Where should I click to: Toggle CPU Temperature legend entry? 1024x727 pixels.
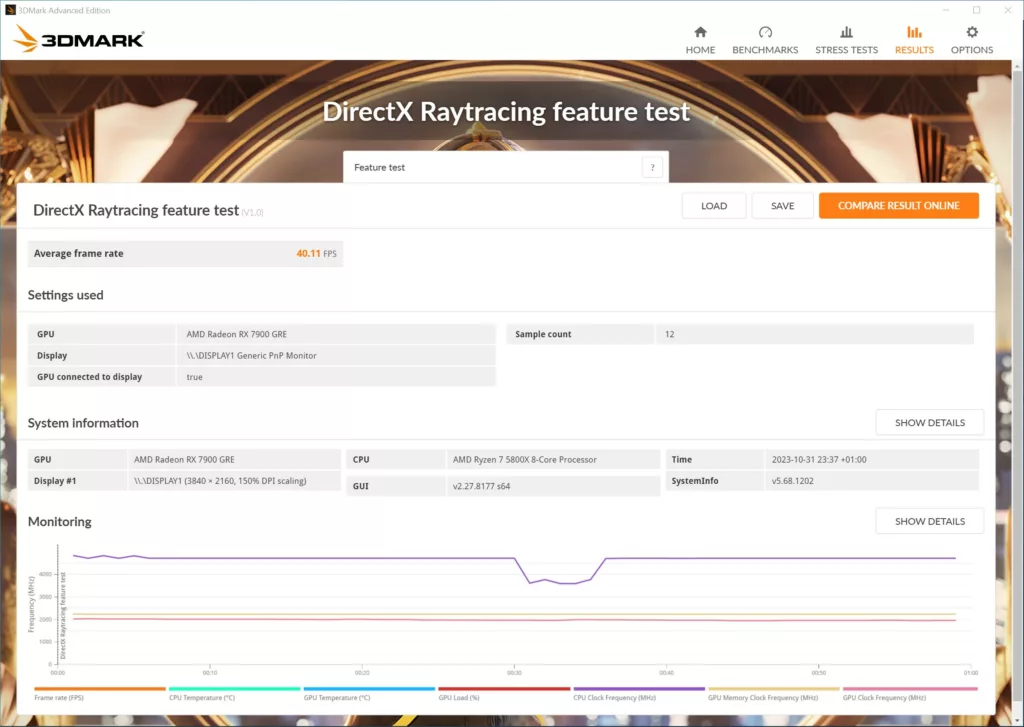tap(234, 693)
